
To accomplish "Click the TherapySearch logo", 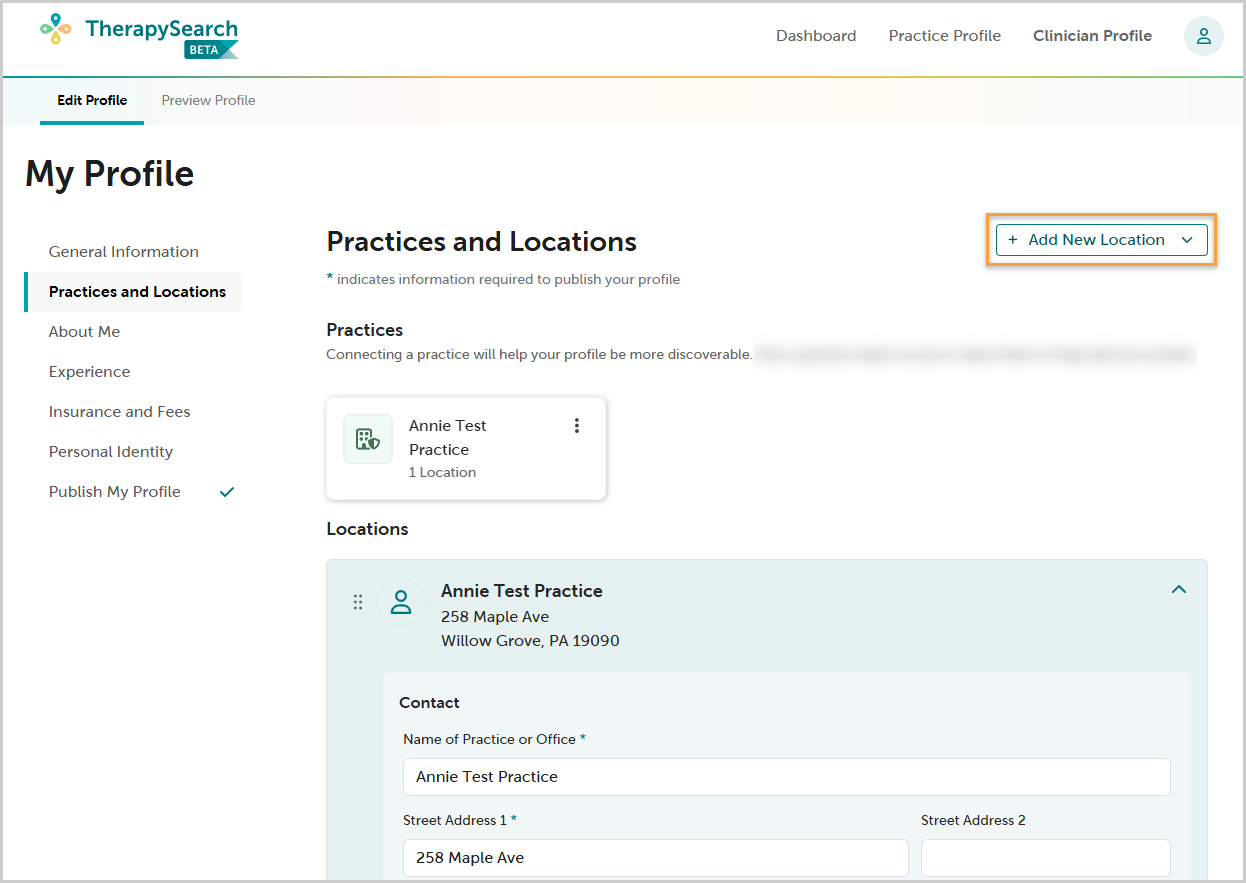I will [139, 36].
